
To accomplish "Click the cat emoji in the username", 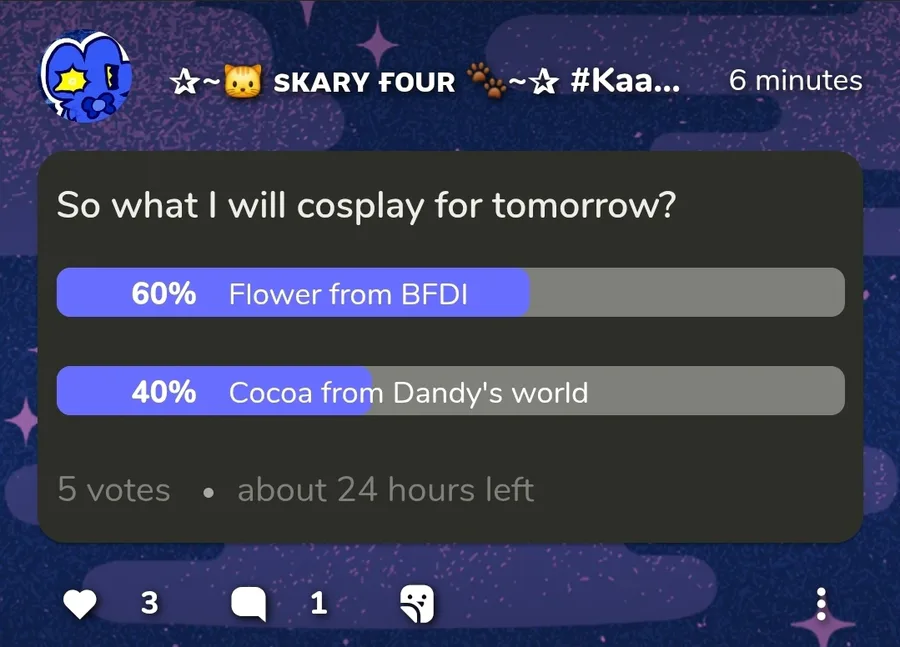I will coord(241,82).
